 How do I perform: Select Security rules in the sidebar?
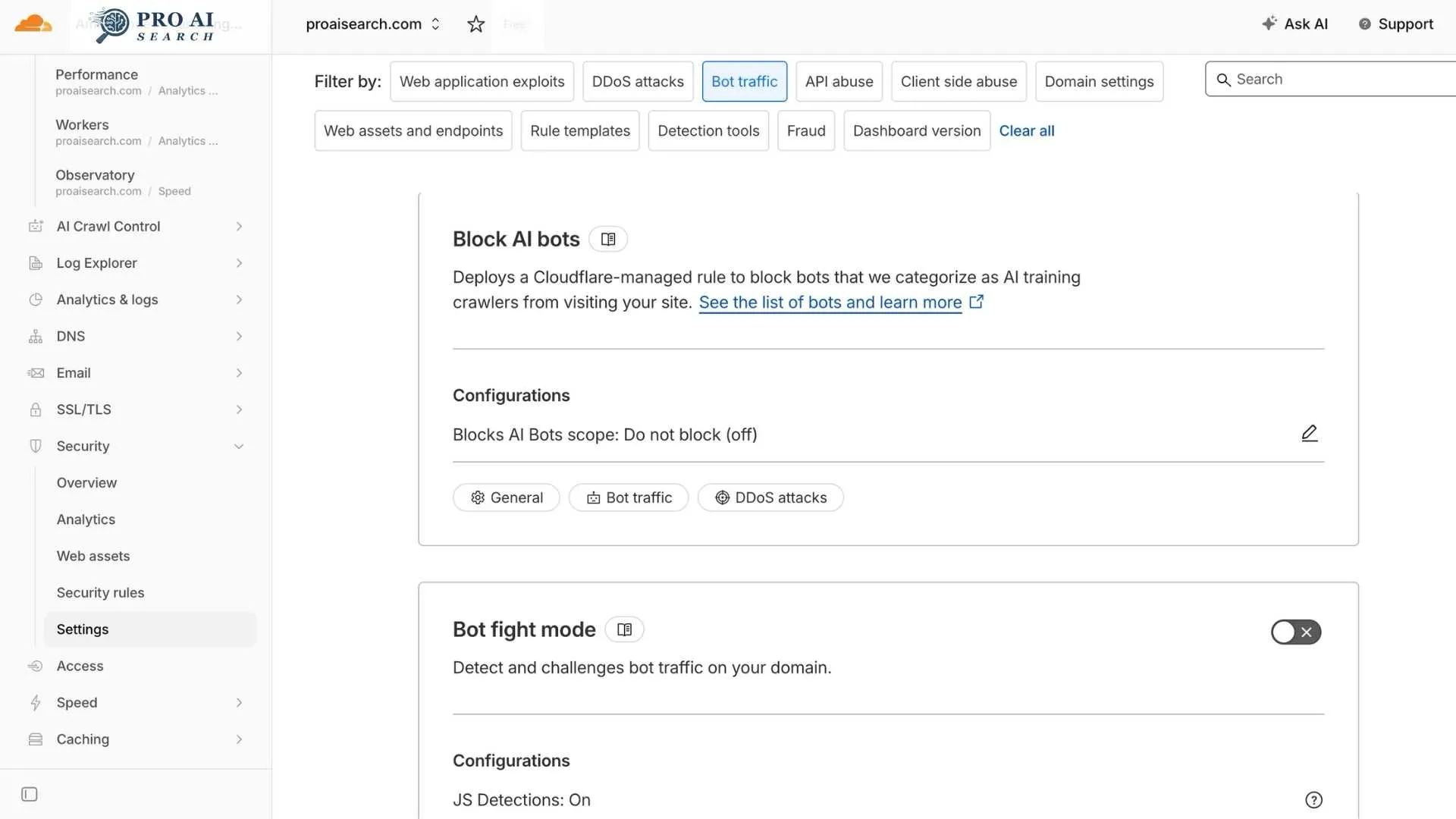[x=100, y=592]
